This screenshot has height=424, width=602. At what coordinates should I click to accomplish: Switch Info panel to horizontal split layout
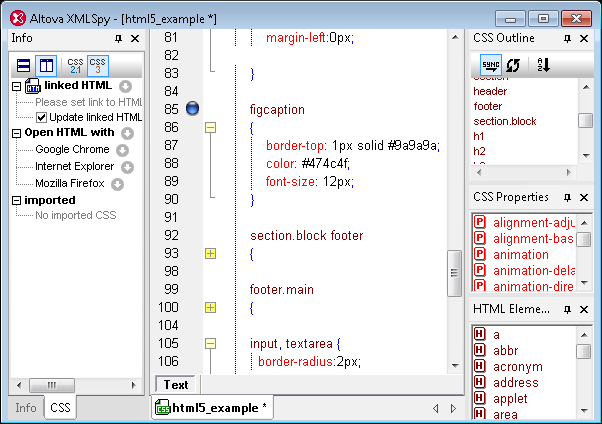pos(23,66)
